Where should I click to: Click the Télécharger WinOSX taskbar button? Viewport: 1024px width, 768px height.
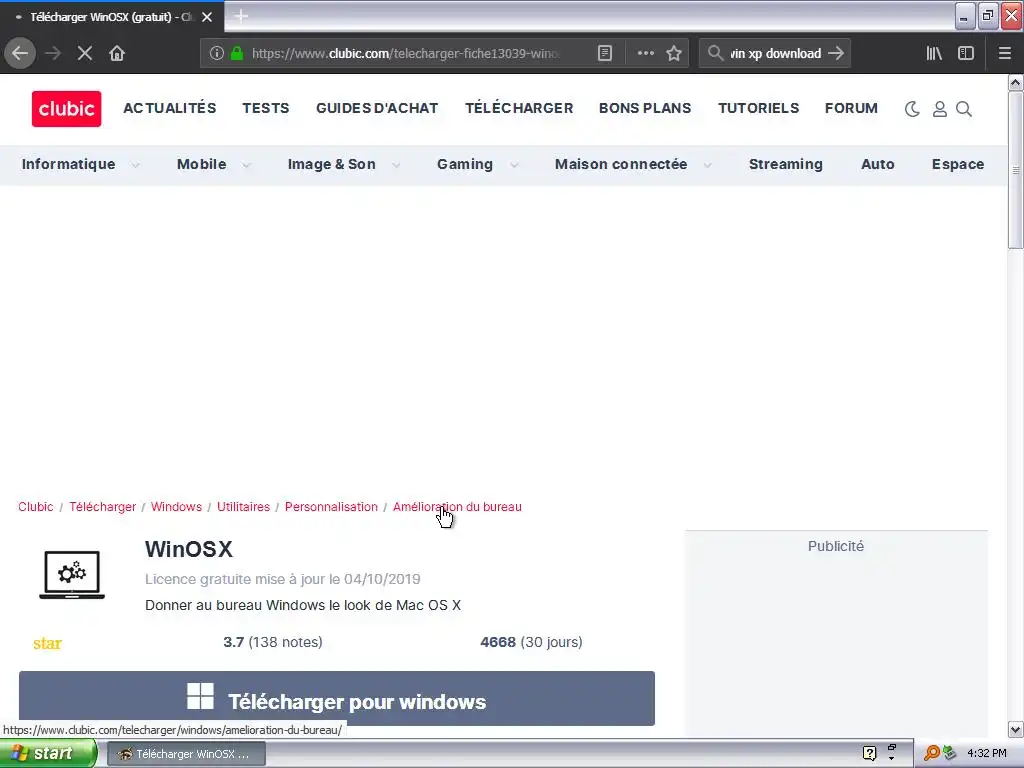pos(186,754)
